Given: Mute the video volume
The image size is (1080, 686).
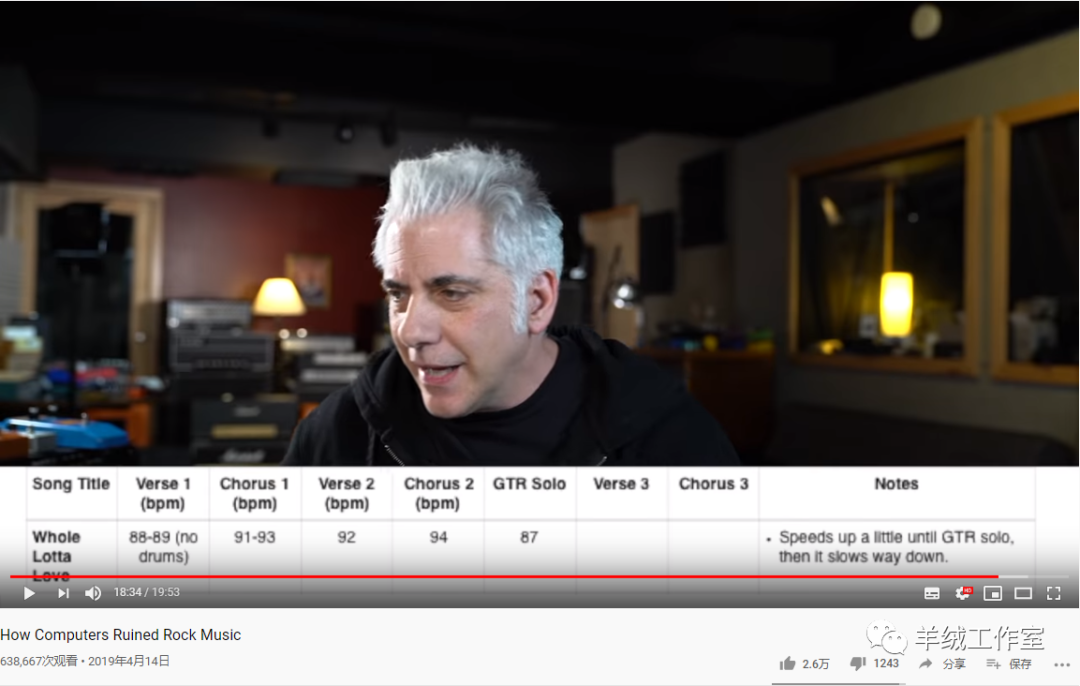Looking at the screenshot, I should pyautogui.click(x=93, y=593).
